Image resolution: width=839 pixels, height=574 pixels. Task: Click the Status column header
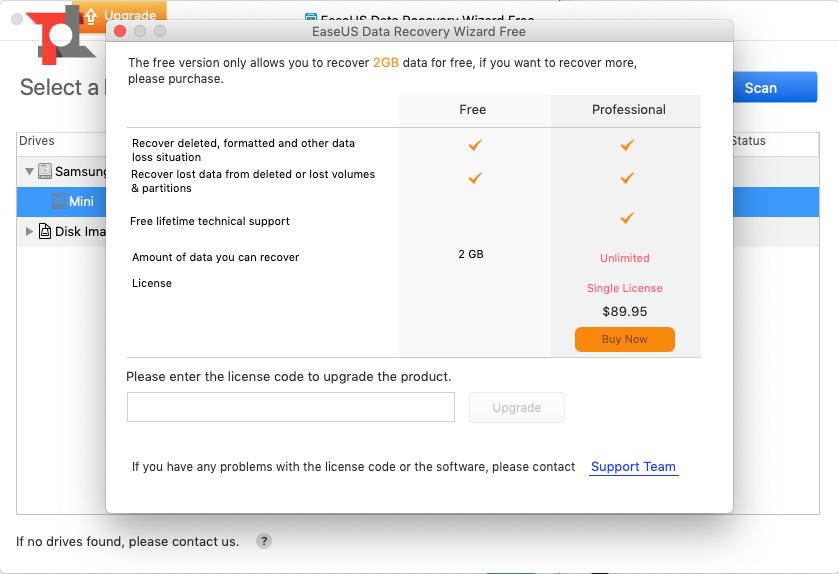click(748, 141)
